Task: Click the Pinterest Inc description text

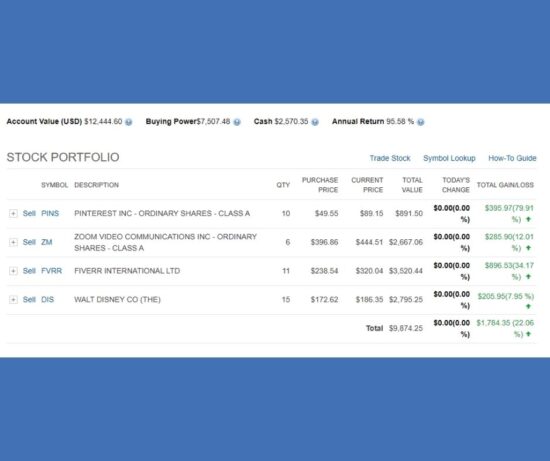Action: (162, 213)
